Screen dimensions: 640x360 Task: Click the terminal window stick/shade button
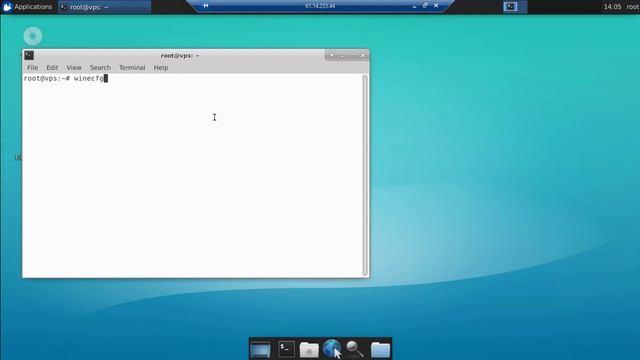(331, 55)
